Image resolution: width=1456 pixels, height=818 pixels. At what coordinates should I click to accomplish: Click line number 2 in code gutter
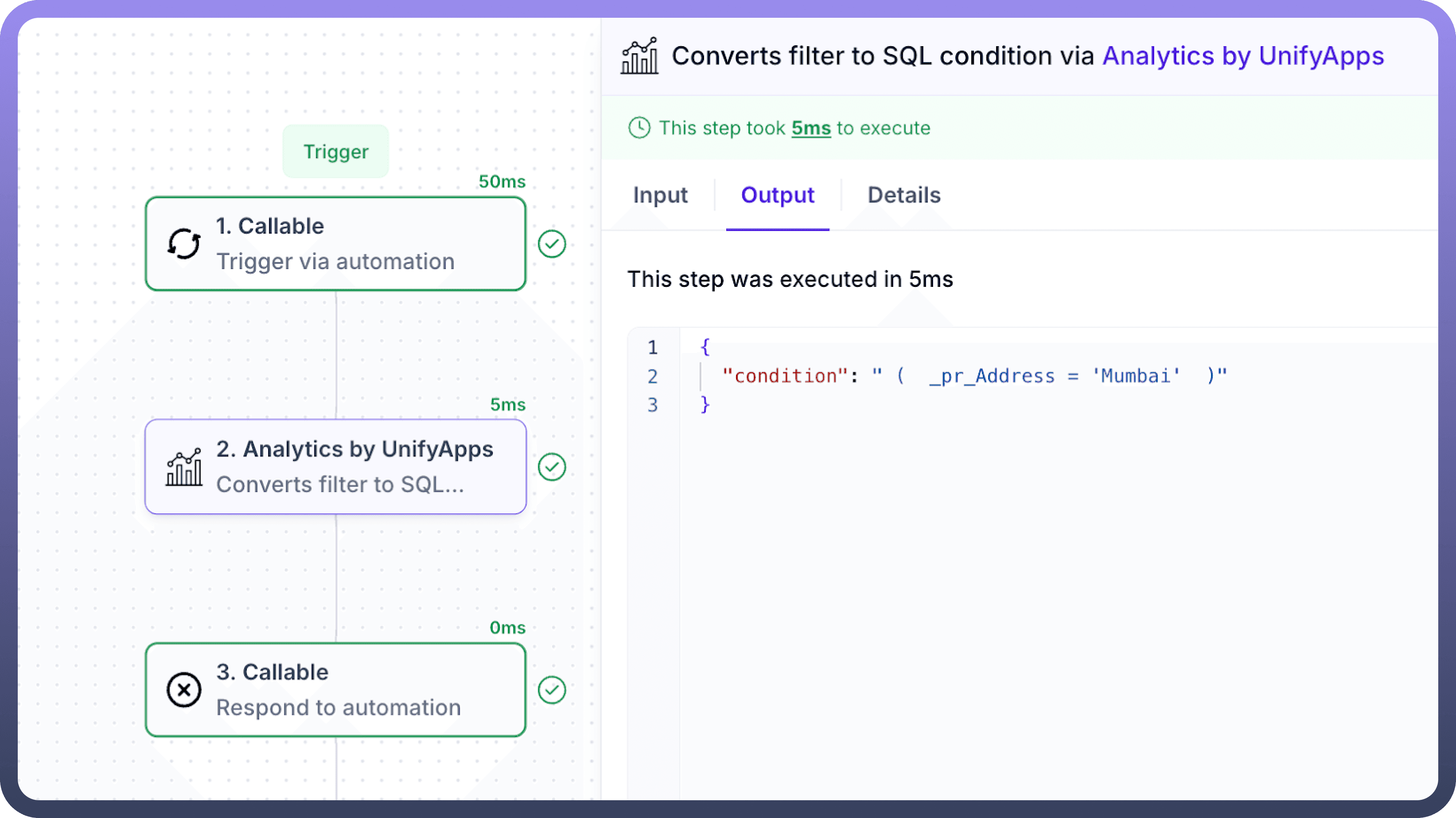(652, 376)
